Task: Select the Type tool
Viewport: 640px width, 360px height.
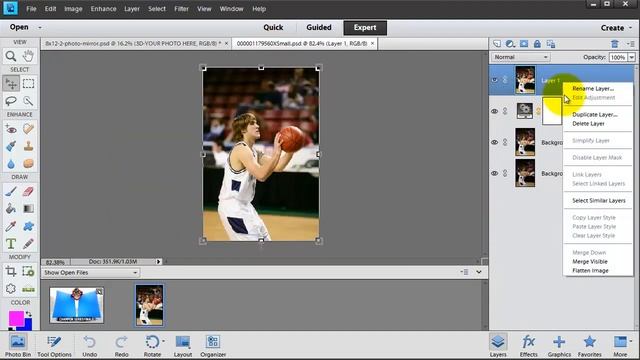Action: pyautogui.click(x=11, y=244)
